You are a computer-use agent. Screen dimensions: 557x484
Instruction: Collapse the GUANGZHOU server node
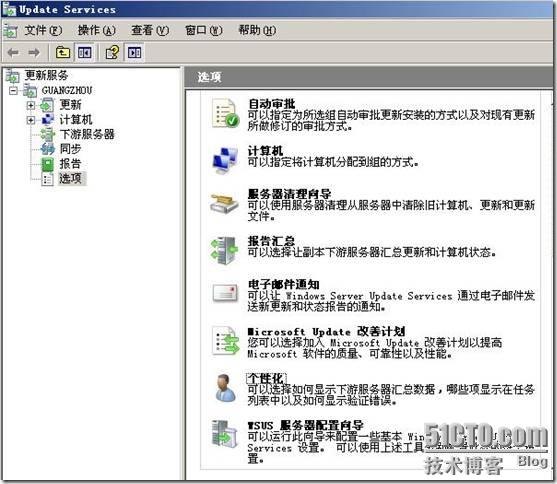click(13, 91)
